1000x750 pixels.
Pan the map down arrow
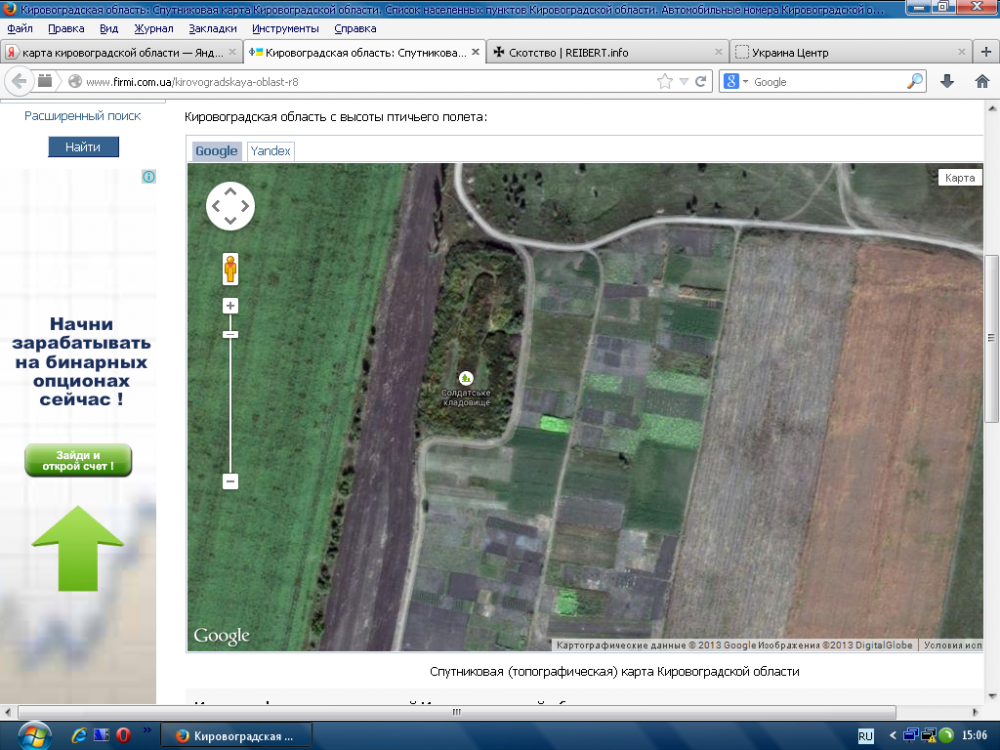(230, 221)
